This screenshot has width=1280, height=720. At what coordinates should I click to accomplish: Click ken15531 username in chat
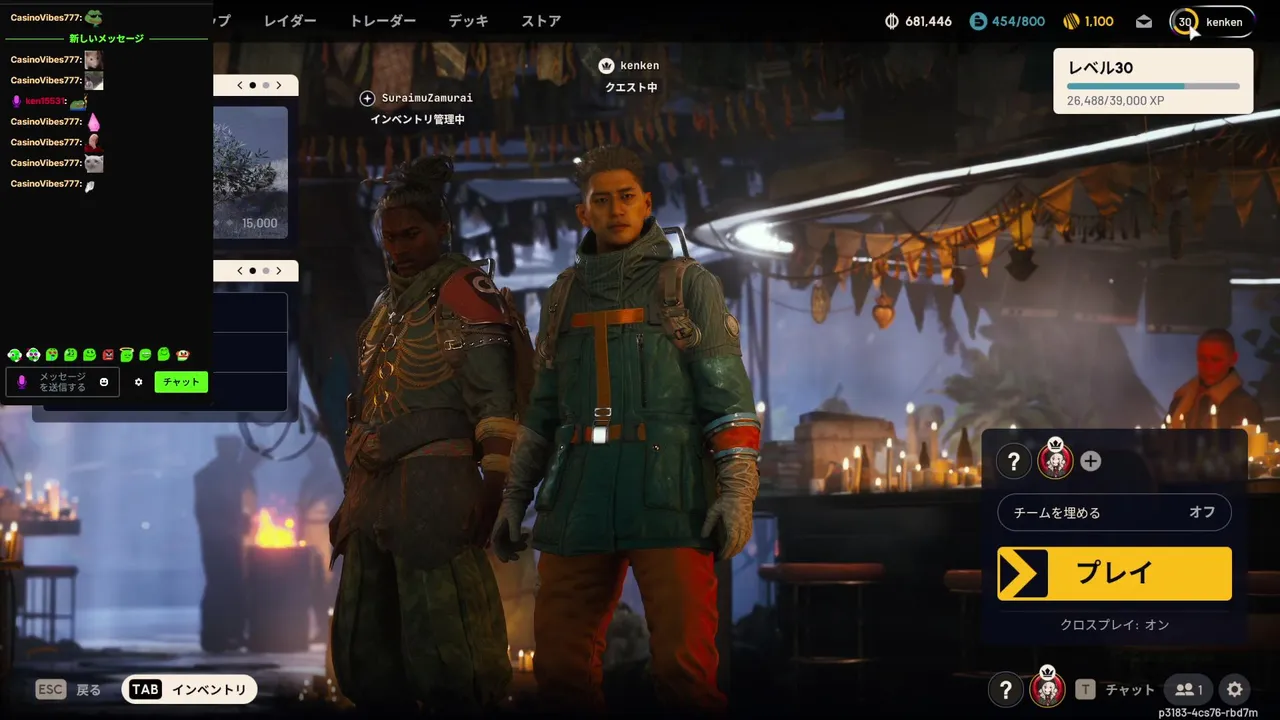(45, 101)
